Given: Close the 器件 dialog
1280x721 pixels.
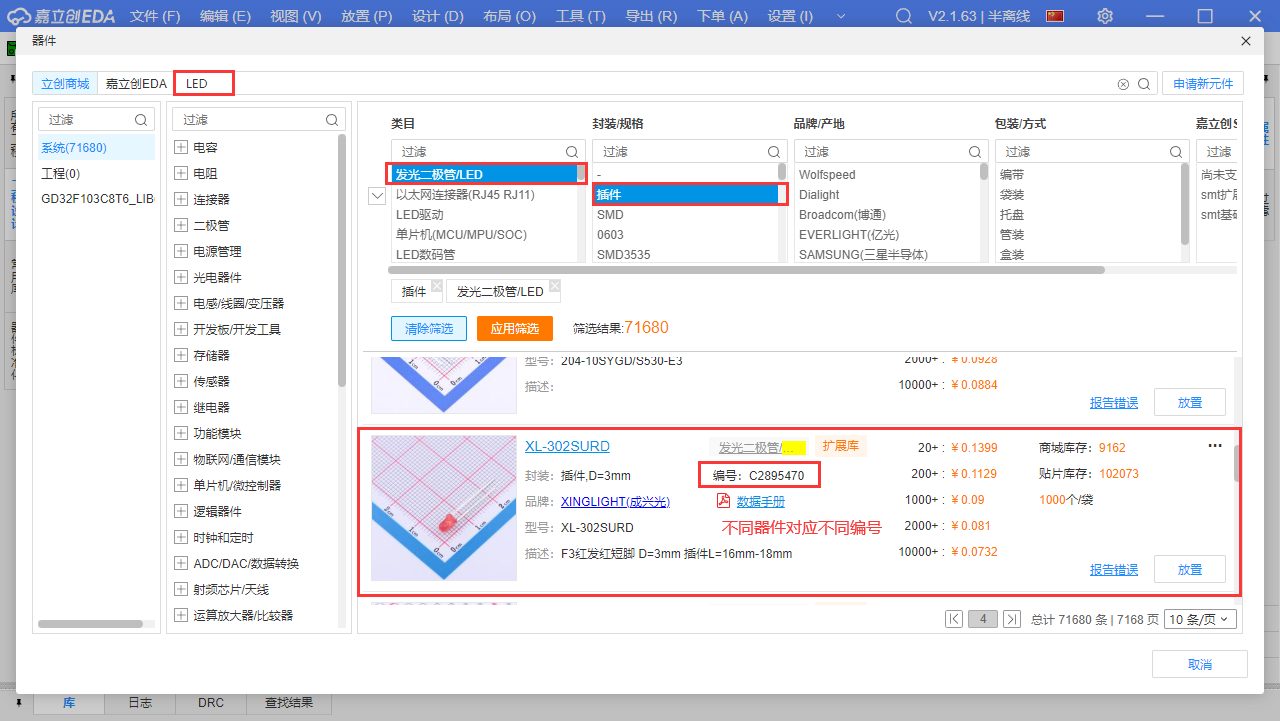Looking at the screenshot, I should tap(1245, 41).
